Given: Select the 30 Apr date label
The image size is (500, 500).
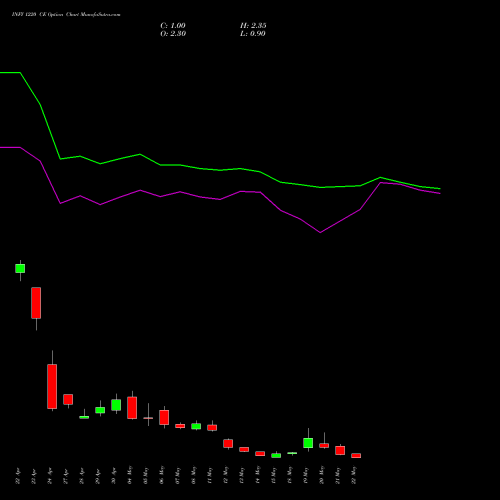Looking at the screenshot, I should click(x=114, y=476).
